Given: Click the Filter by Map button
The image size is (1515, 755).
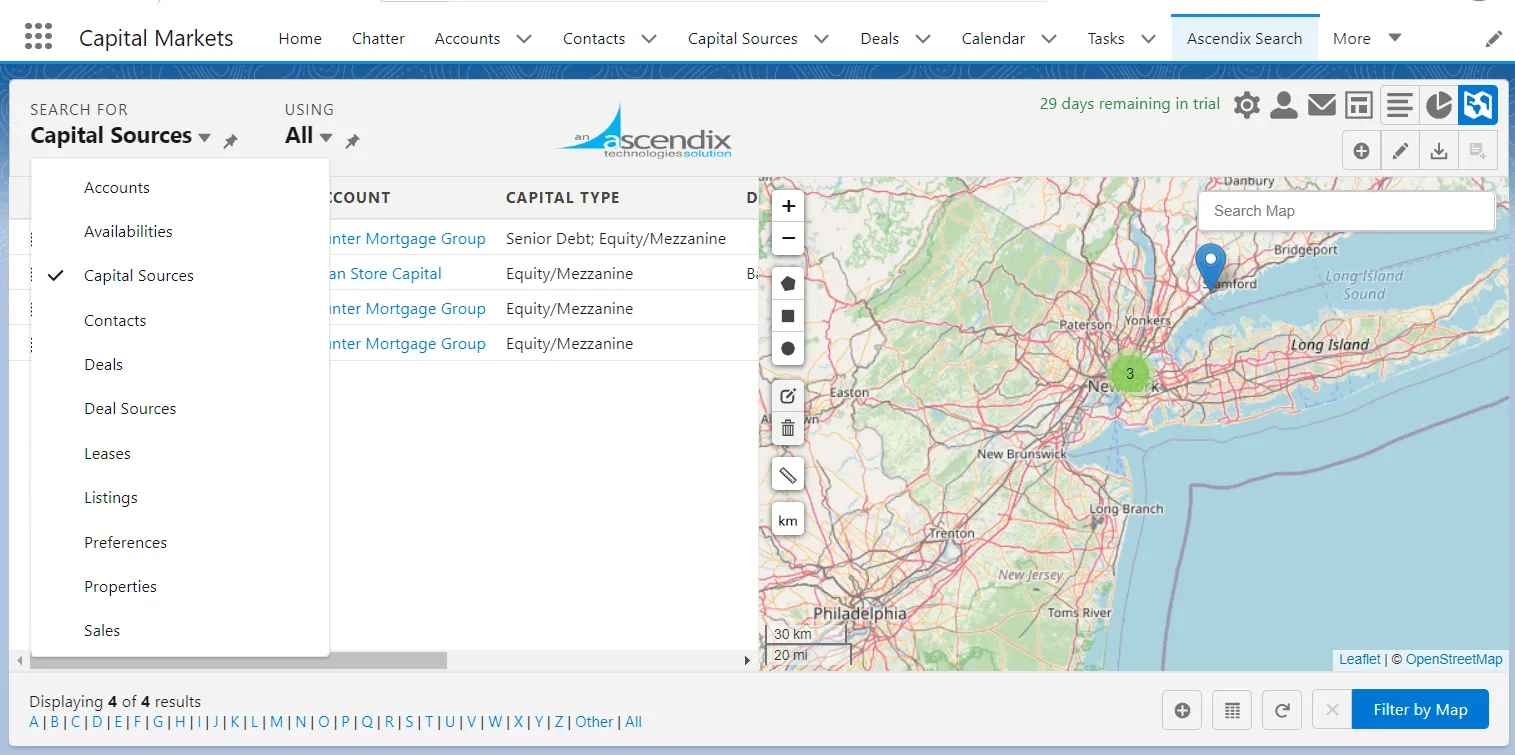Looking at the screenshot, I should (1420, 710).
